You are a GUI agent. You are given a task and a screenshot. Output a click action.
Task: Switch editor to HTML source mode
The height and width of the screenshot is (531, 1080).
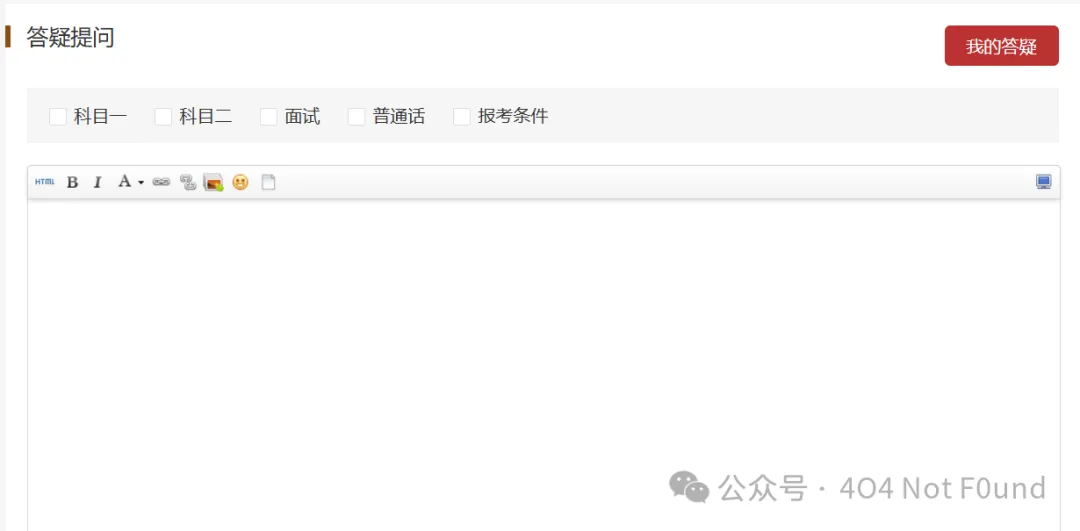44,182
